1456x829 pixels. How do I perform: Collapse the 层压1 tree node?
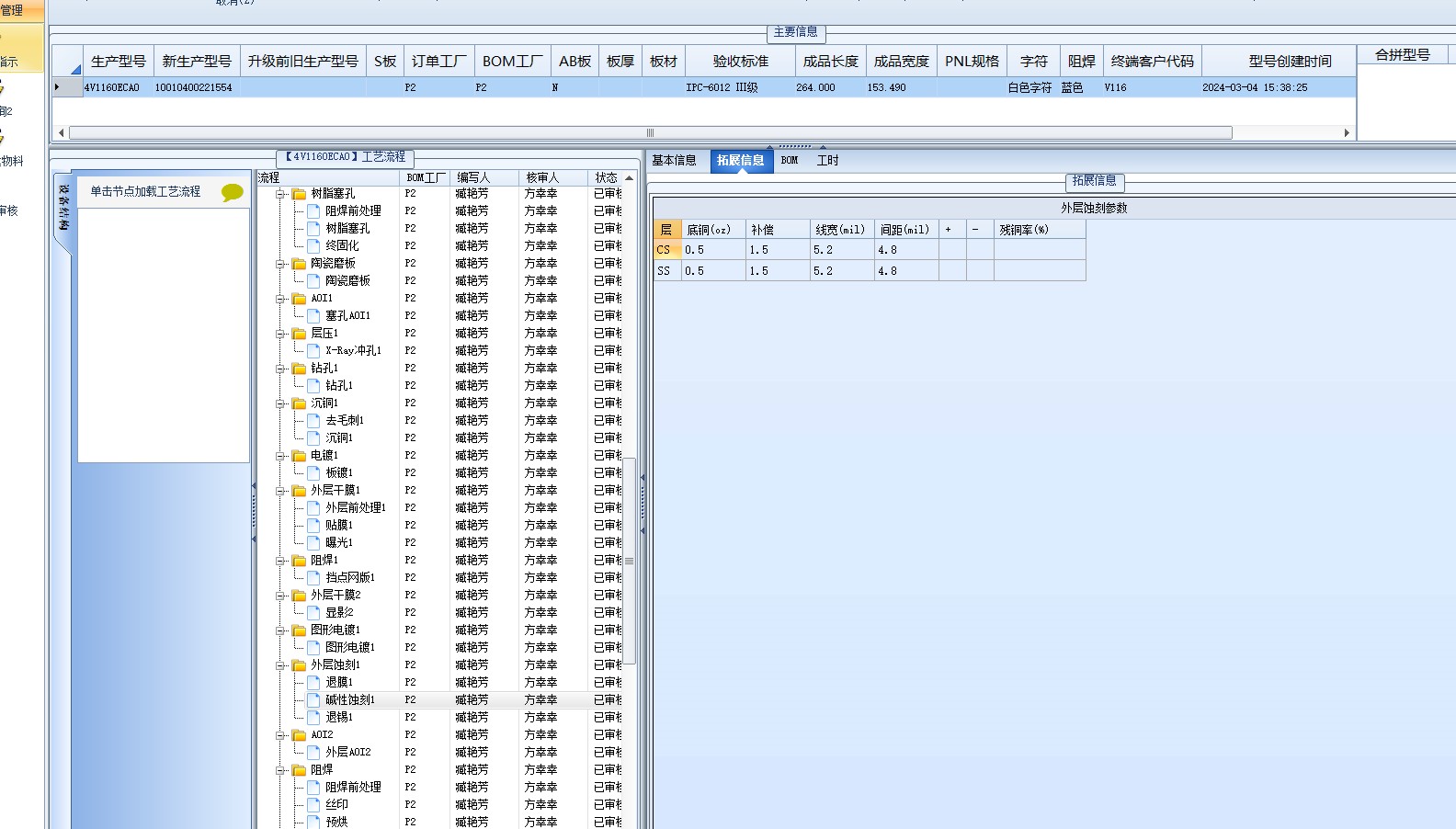coord(280,334)
